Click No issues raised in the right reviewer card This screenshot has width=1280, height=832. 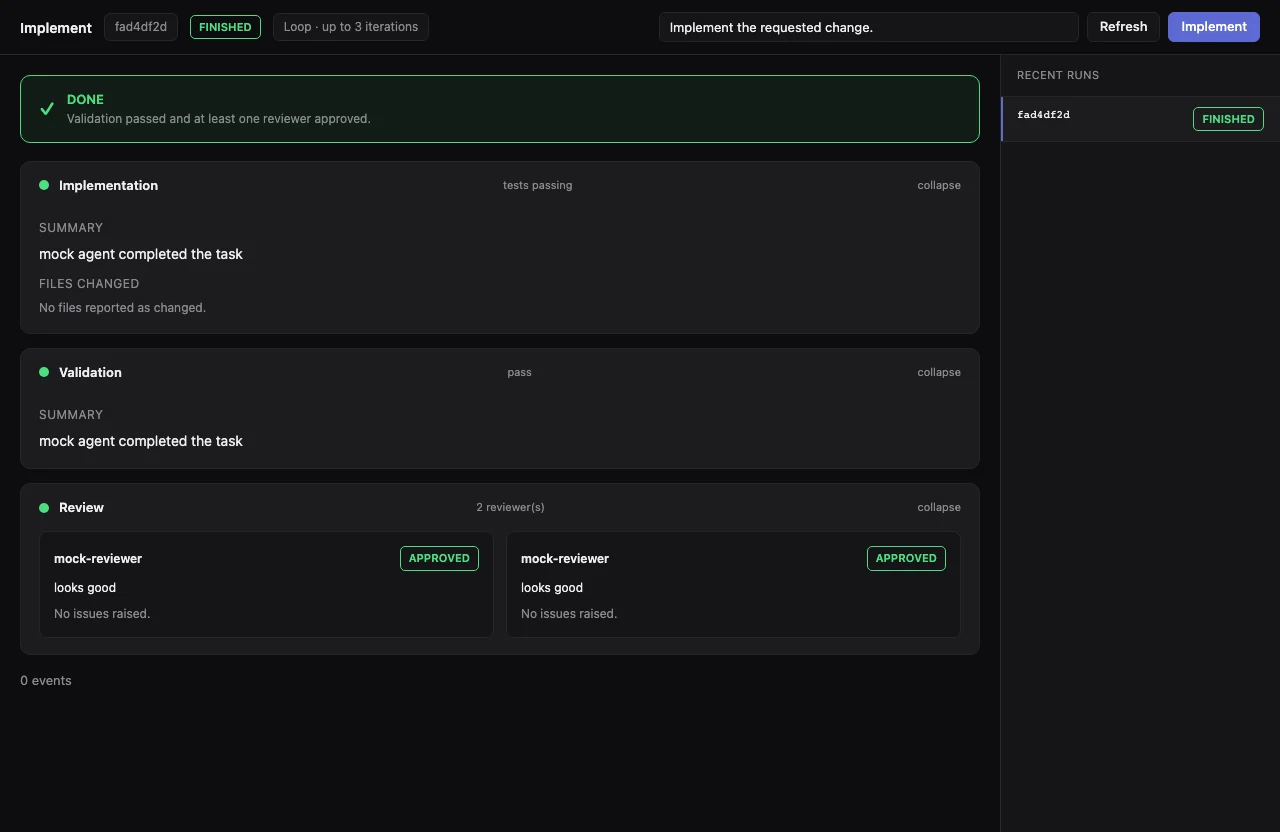pos(569,613)
